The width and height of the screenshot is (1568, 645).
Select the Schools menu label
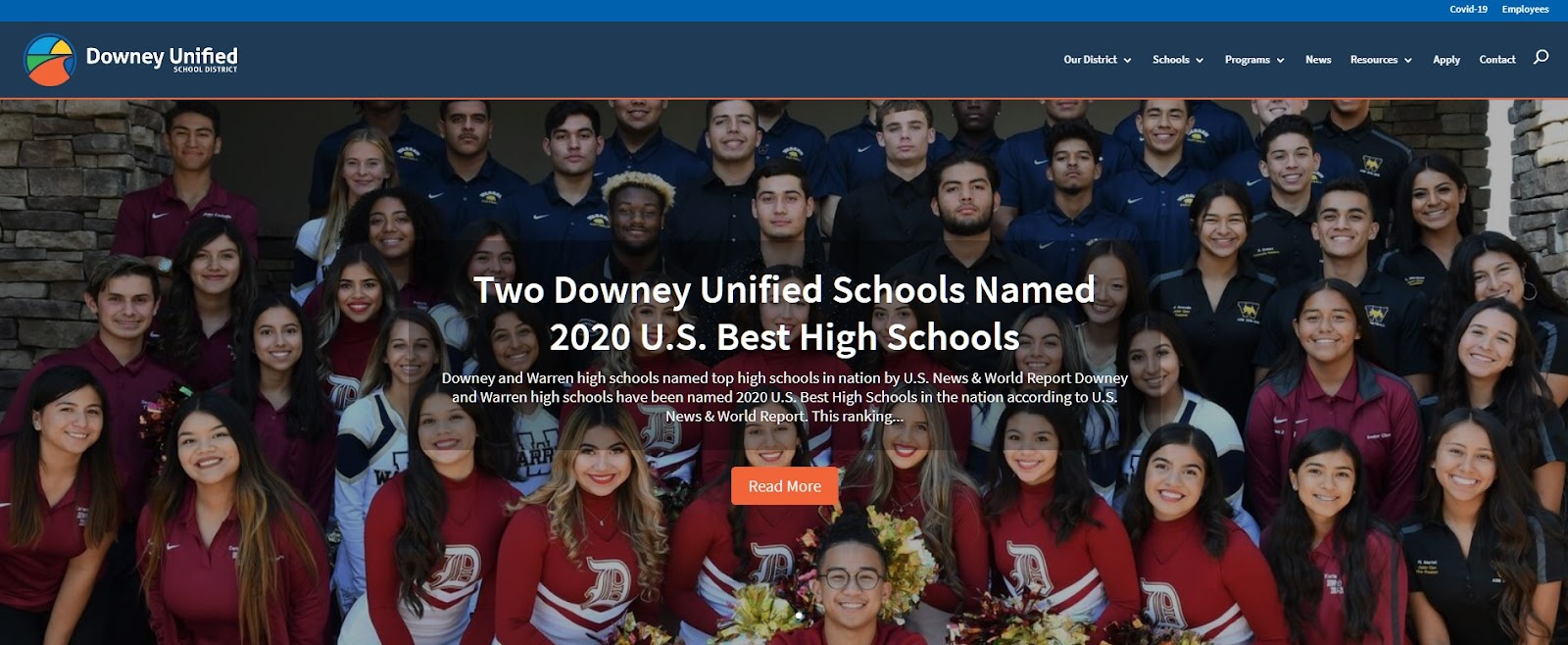pos(1171,60)
